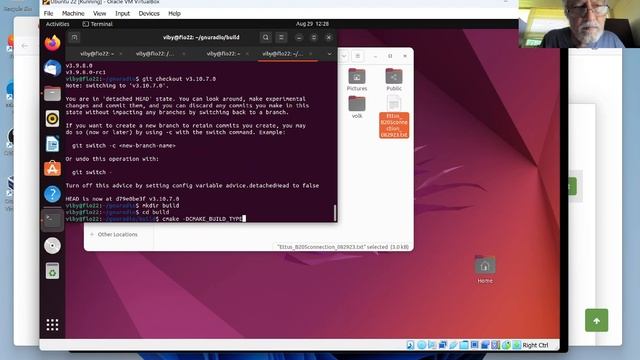Open the Home folder on the desktop
This screenshot has height=360, width=640.
coord(485,270)
